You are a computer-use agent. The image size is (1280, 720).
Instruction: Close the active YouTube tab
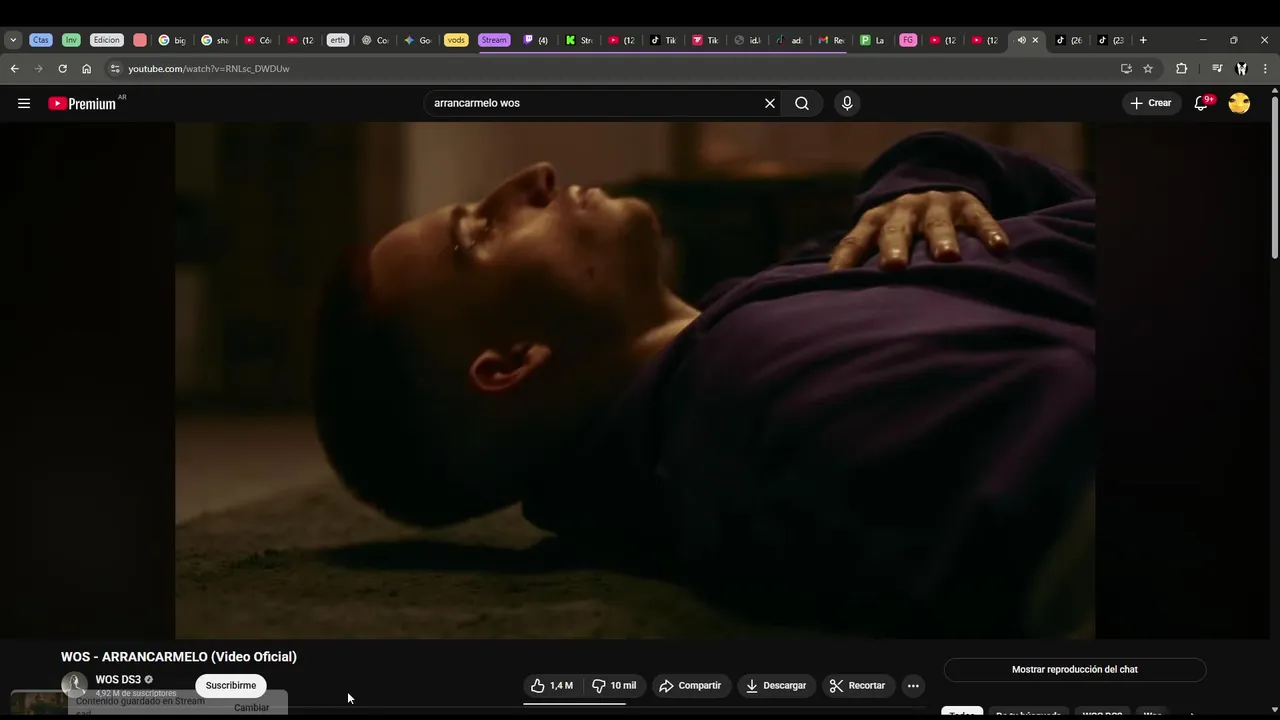click(1035, 40)
